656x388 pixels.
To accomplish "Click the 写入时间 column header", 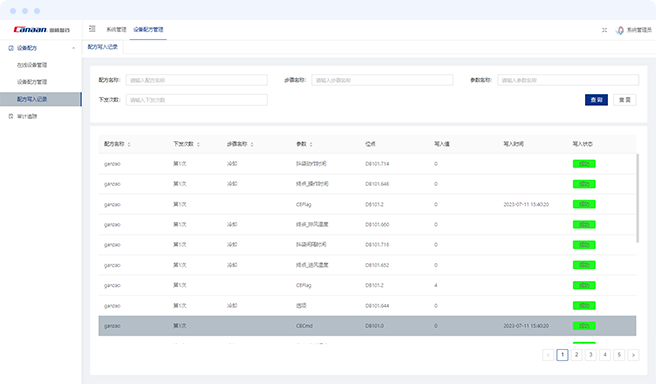I will tap(513, 144).
